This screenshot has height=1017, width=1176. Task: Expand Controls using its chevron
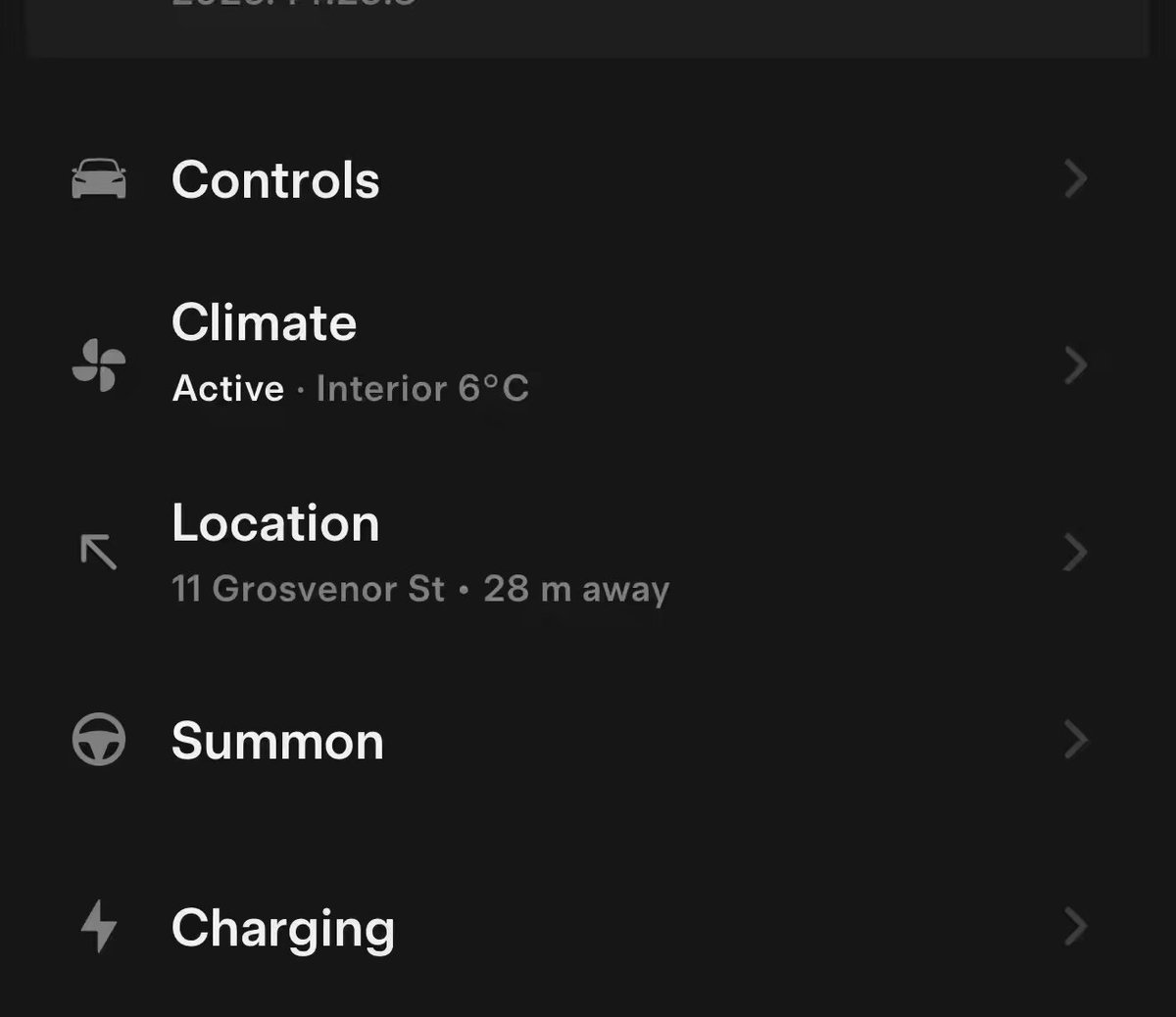point(1076,179)
